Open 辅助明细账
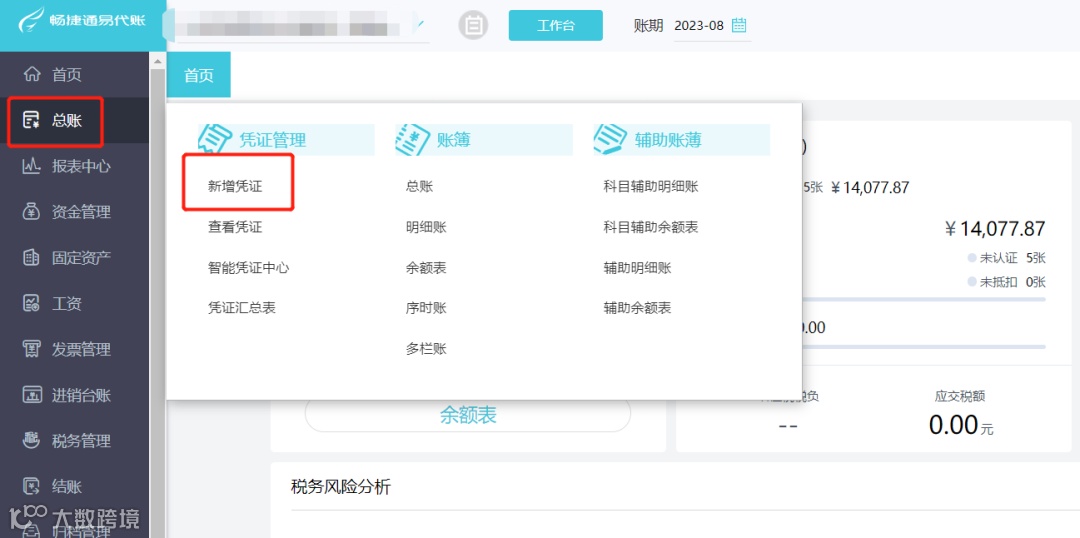 637,267
